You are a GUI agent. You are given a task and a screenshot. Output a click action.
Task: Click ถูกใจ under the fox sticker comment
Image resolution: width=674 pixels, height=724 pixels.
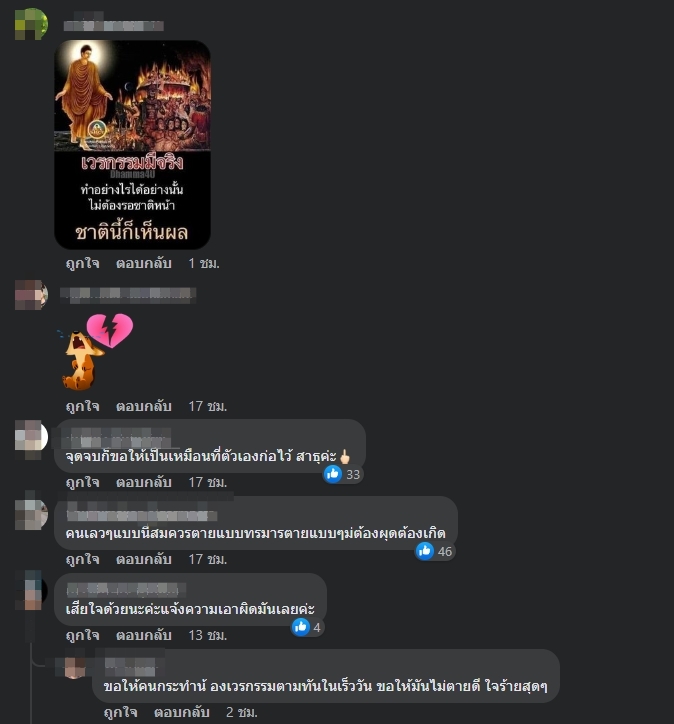[x=83, y=406]
